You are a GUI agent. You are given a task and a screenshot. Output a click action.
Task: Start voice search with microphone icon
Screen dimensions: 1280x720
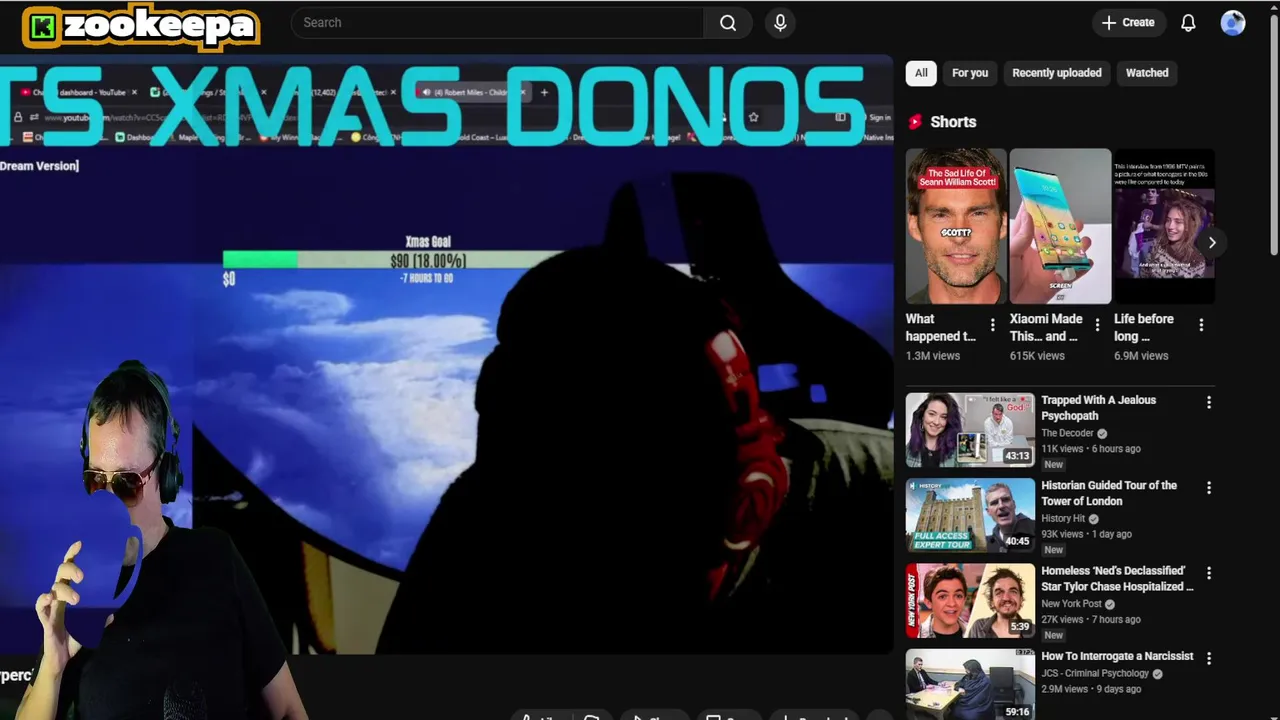pos(781,23)
